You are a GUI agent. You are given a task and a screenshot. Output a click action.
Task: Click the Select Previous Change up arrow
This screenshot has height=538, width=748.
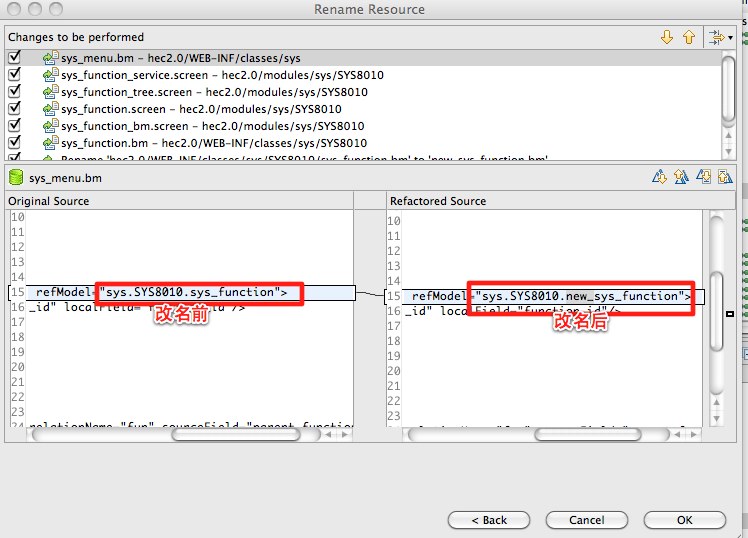tap(688, 37)
